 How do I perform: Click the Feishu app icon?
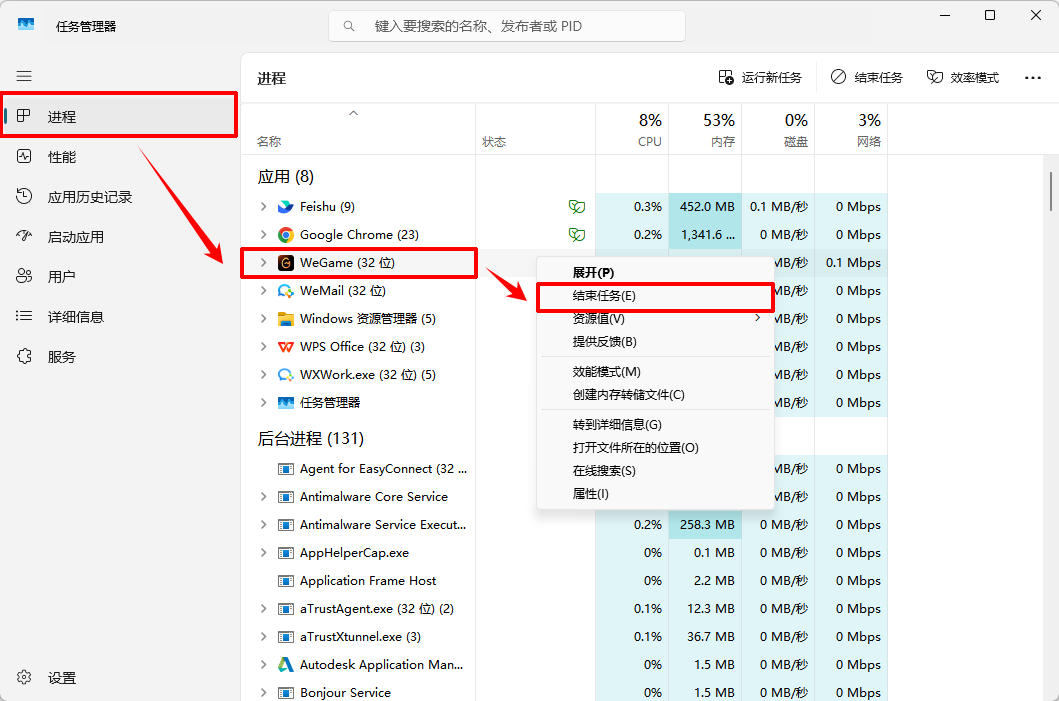tap(286, 207)
